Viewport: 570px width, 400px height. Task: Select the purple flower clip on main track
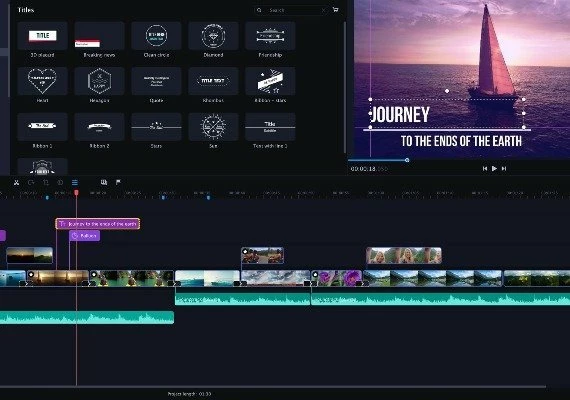click(337, 278)
